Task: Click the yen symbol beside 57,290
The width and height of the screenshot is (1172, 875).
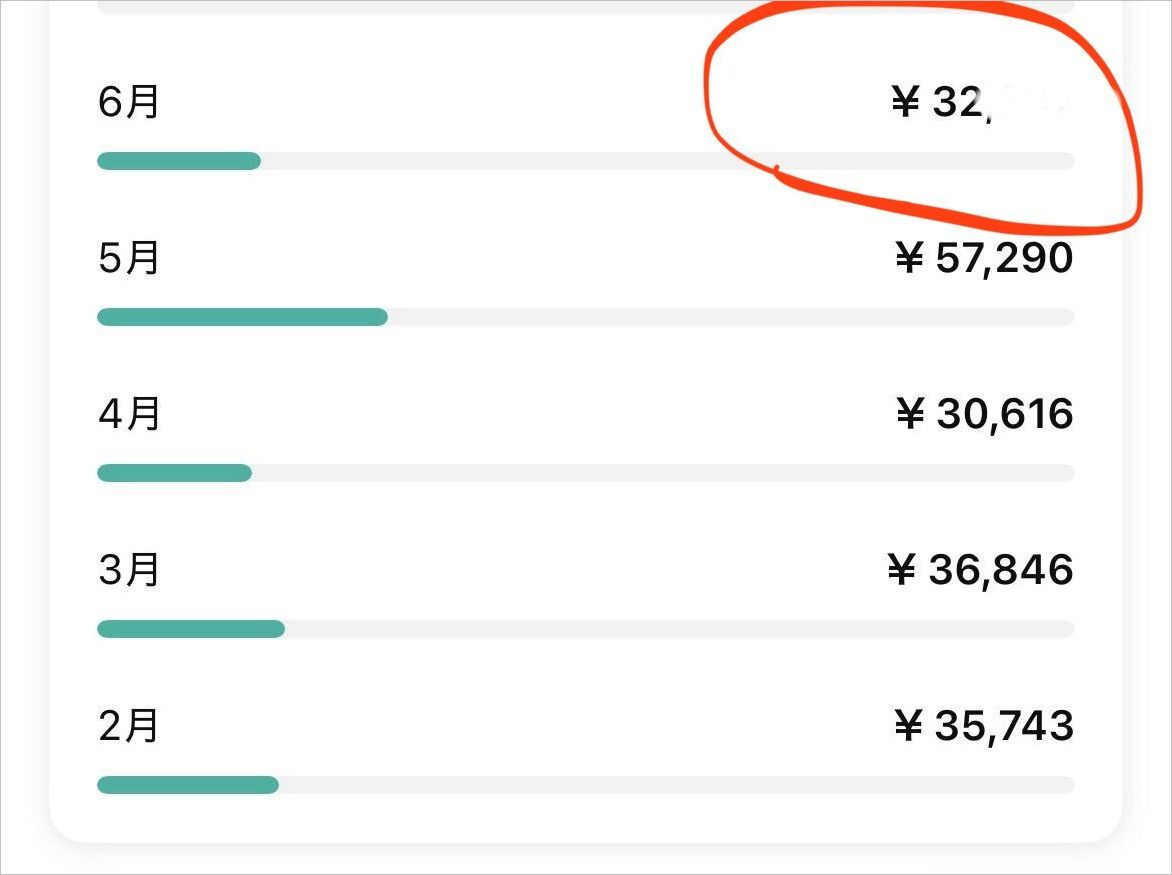Action: point(910,259)
